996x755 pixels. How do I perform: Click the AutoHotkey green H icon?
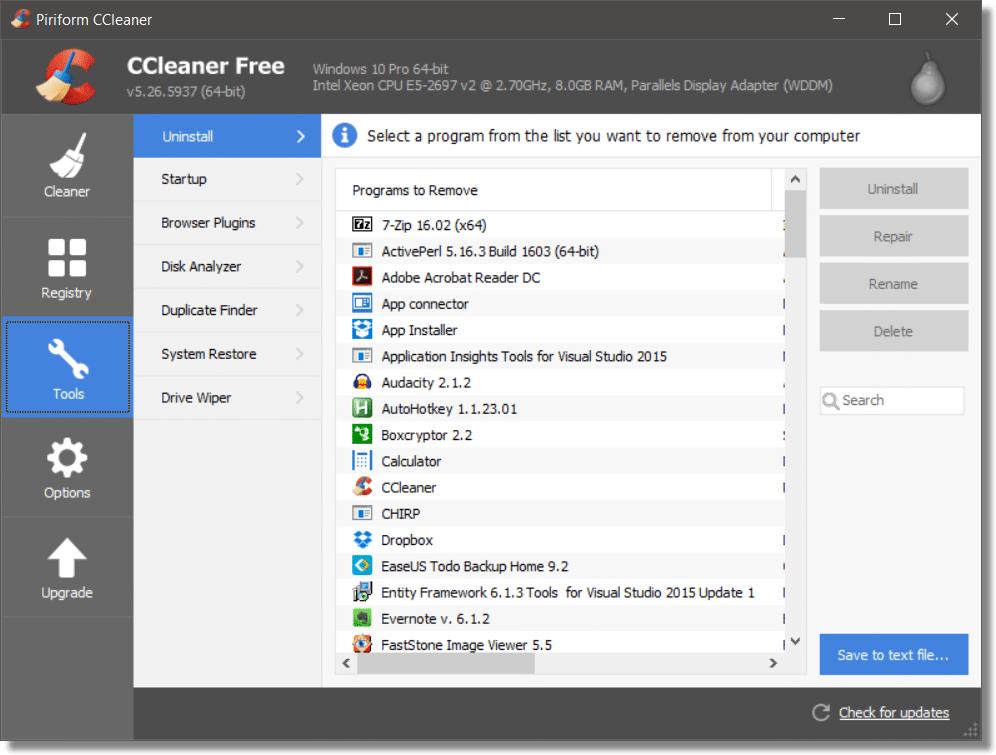pos(362,408)
